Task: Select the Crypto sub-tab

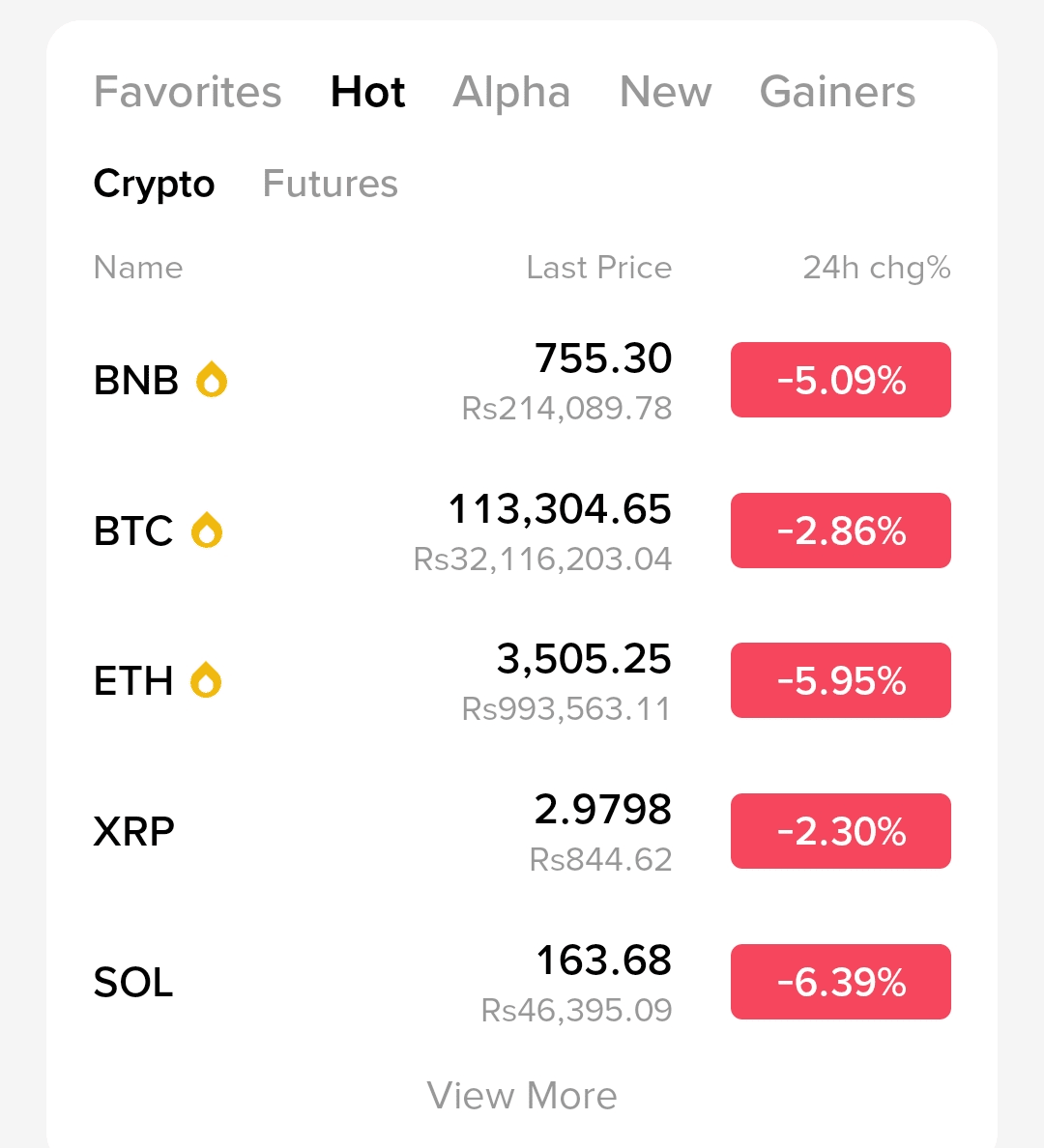Action: point(154,184)
